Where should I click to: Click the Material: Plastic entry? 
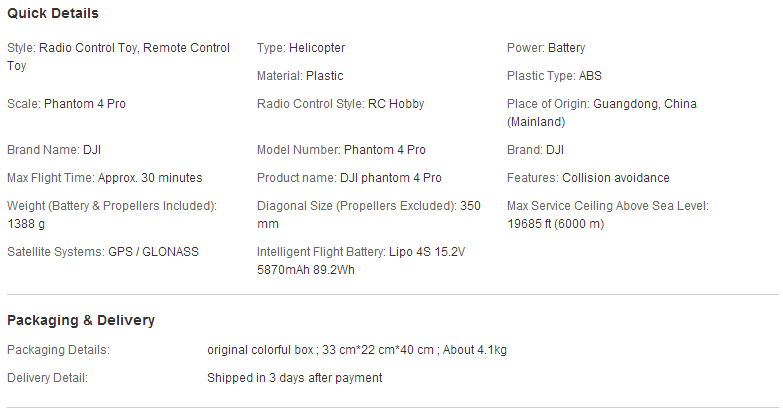coord(300,76)
